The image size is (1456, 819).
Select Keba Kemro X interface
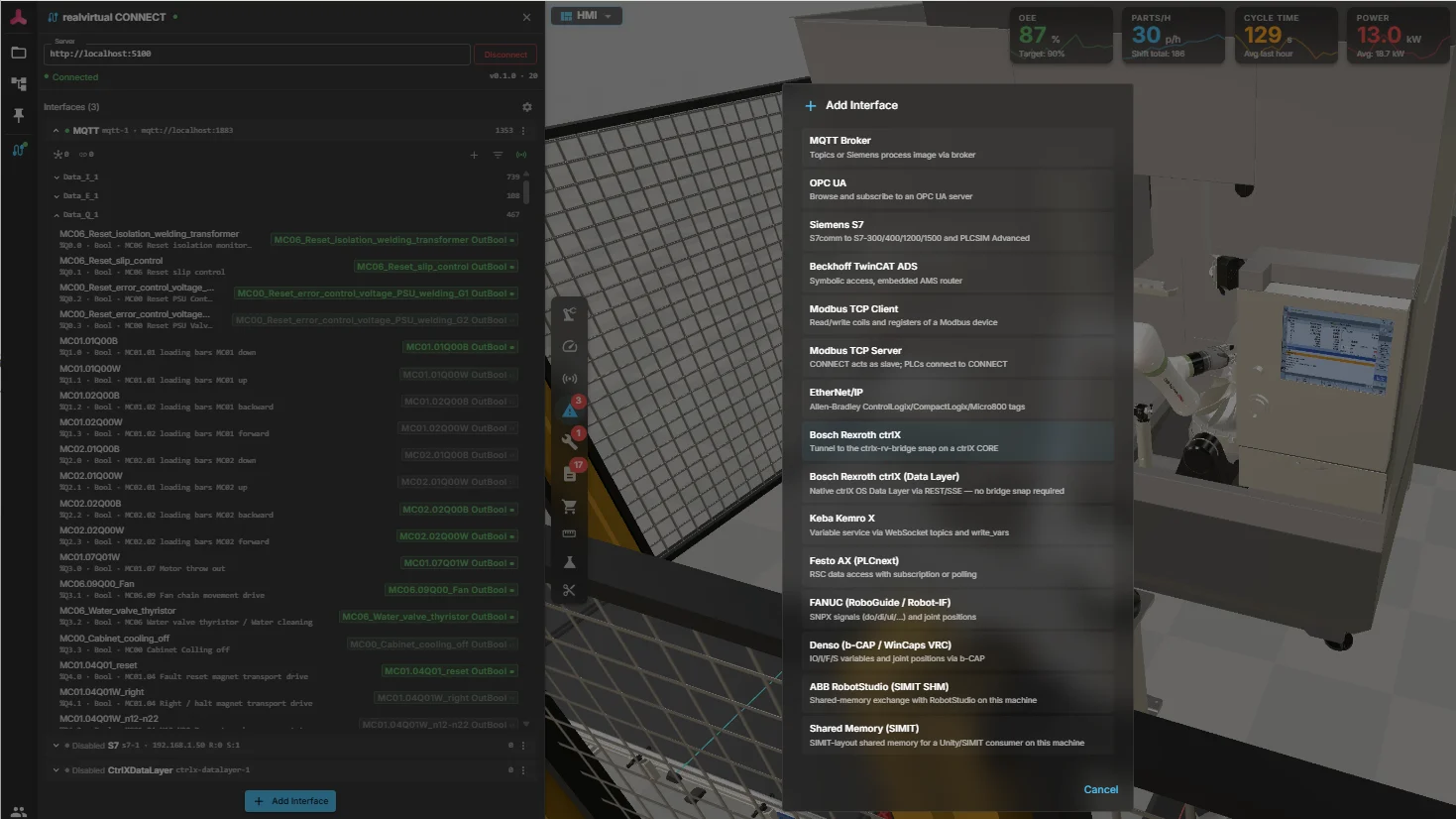[957, 525]
